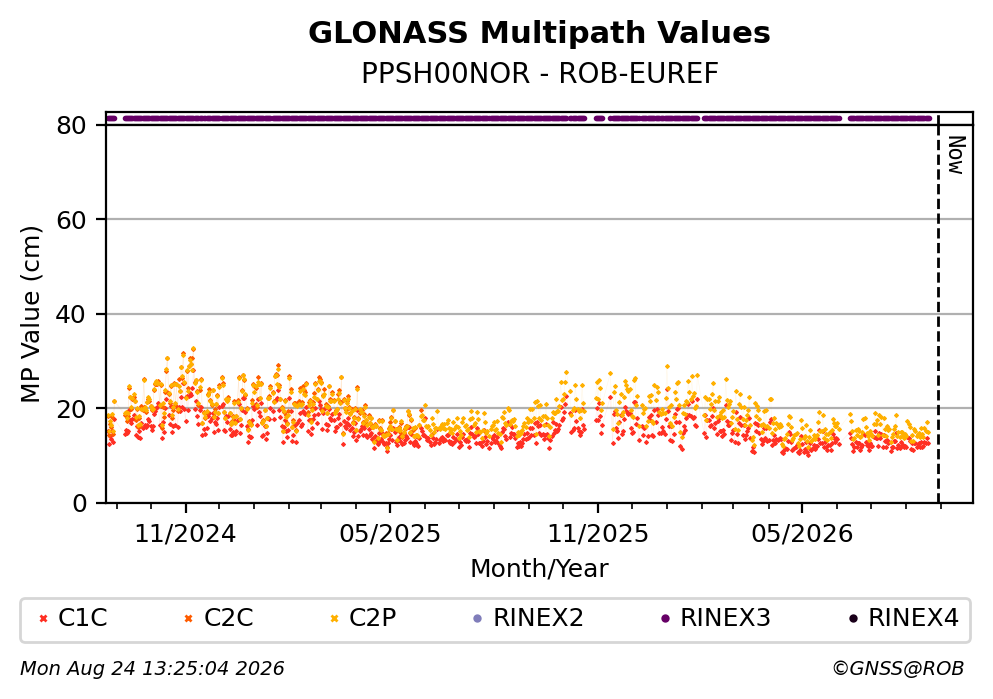993x699 pixels.
Task: Click the dashed Now vertical line
Action: (x=938, y=310)
